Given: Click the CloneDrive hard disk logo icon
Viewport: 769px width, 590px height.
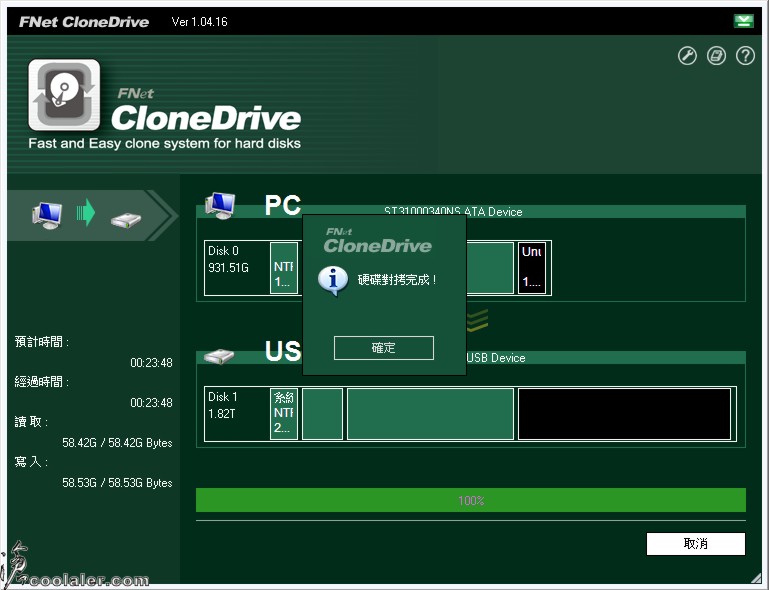Looking at the screenshot, I should tap(64, 95).
